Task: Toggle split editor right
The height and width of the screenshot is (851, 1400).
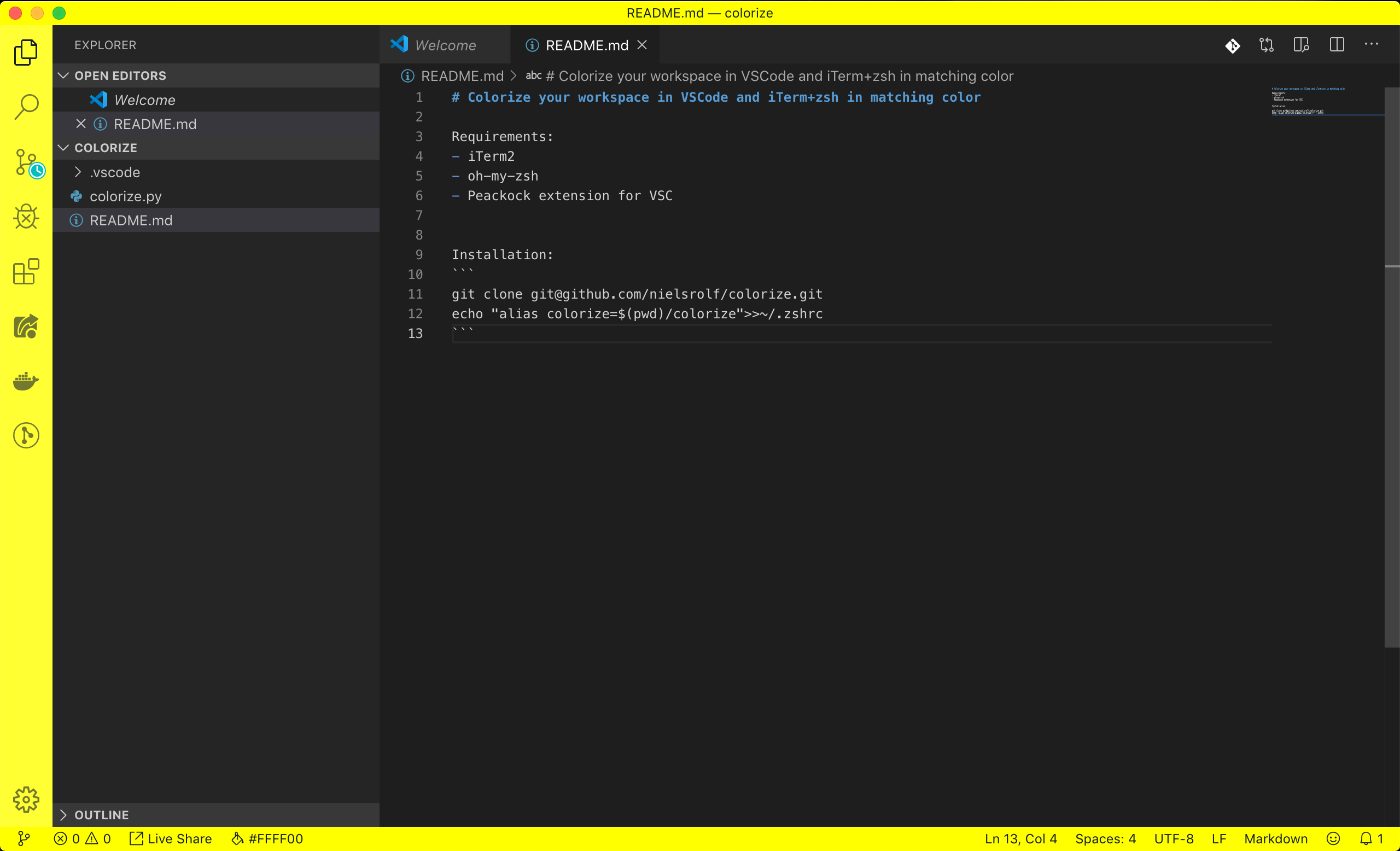Action: pyautogui.click(x=1337, y=45)
